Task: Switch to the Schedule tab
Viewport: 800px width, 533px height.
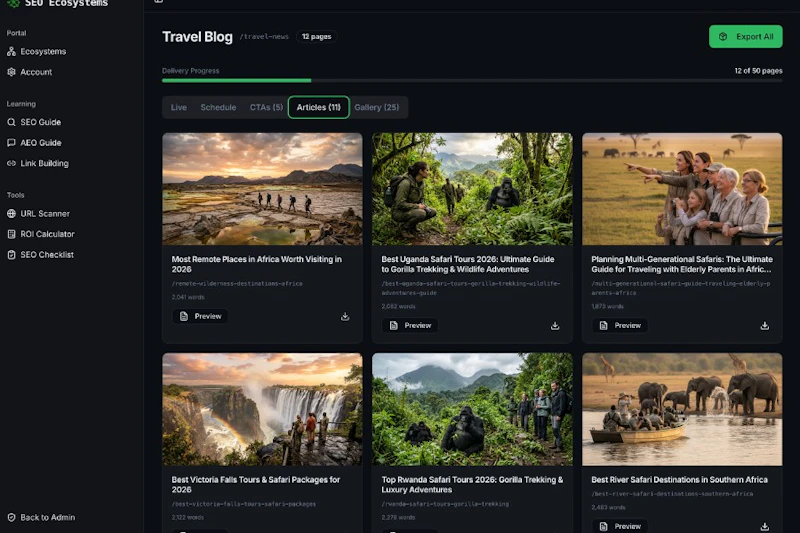Action: coord(218,107)
